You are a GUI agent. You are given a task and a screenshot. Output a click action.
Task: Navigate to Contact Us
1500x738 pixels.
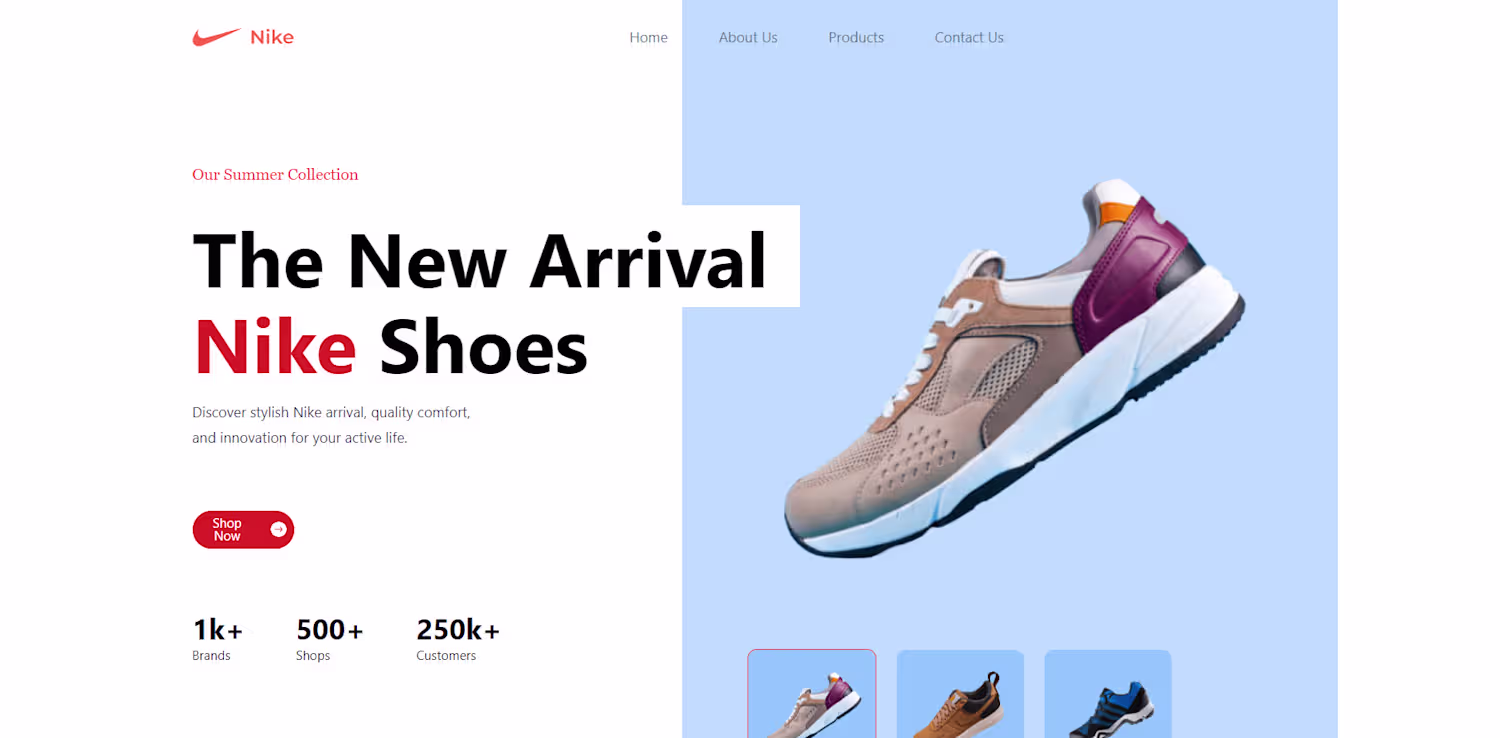[x=969, y=37]
